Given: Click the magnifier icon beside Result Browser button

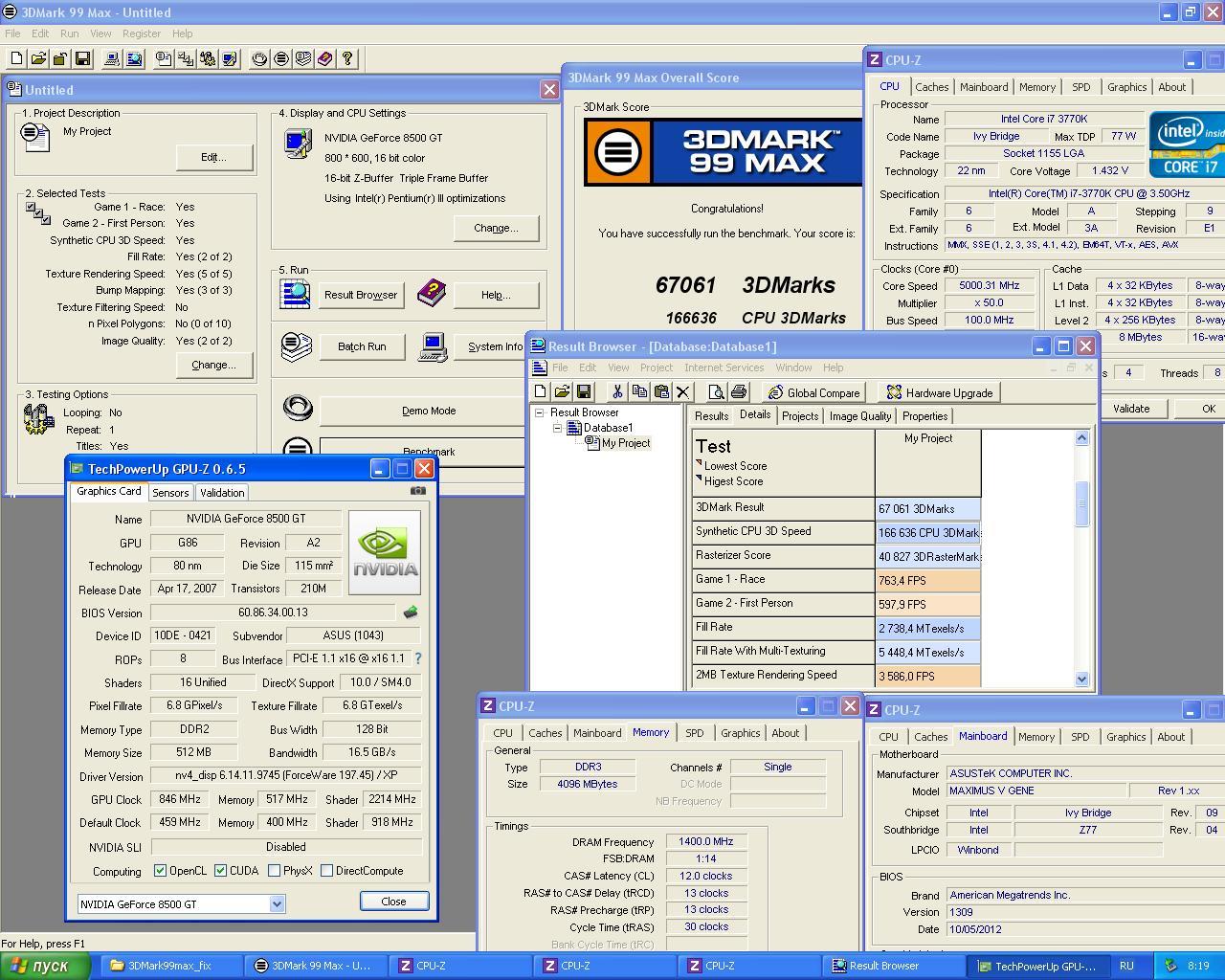Looking at the screenshot, I should pyautogui.click(x=295, y=293).
